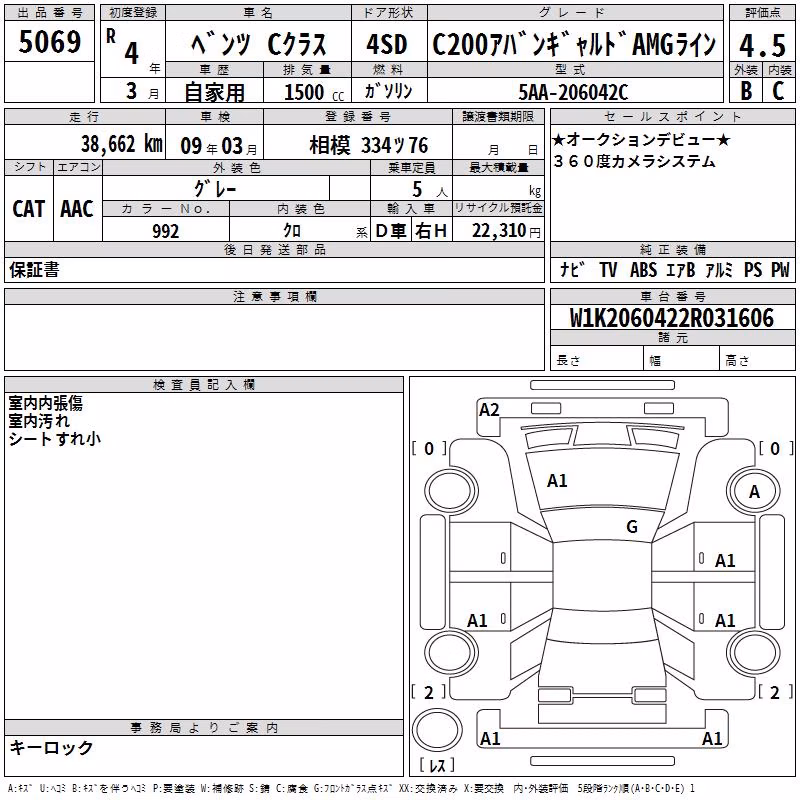
Task: Select the D車 import marker
Action: (x=391, y=231)
